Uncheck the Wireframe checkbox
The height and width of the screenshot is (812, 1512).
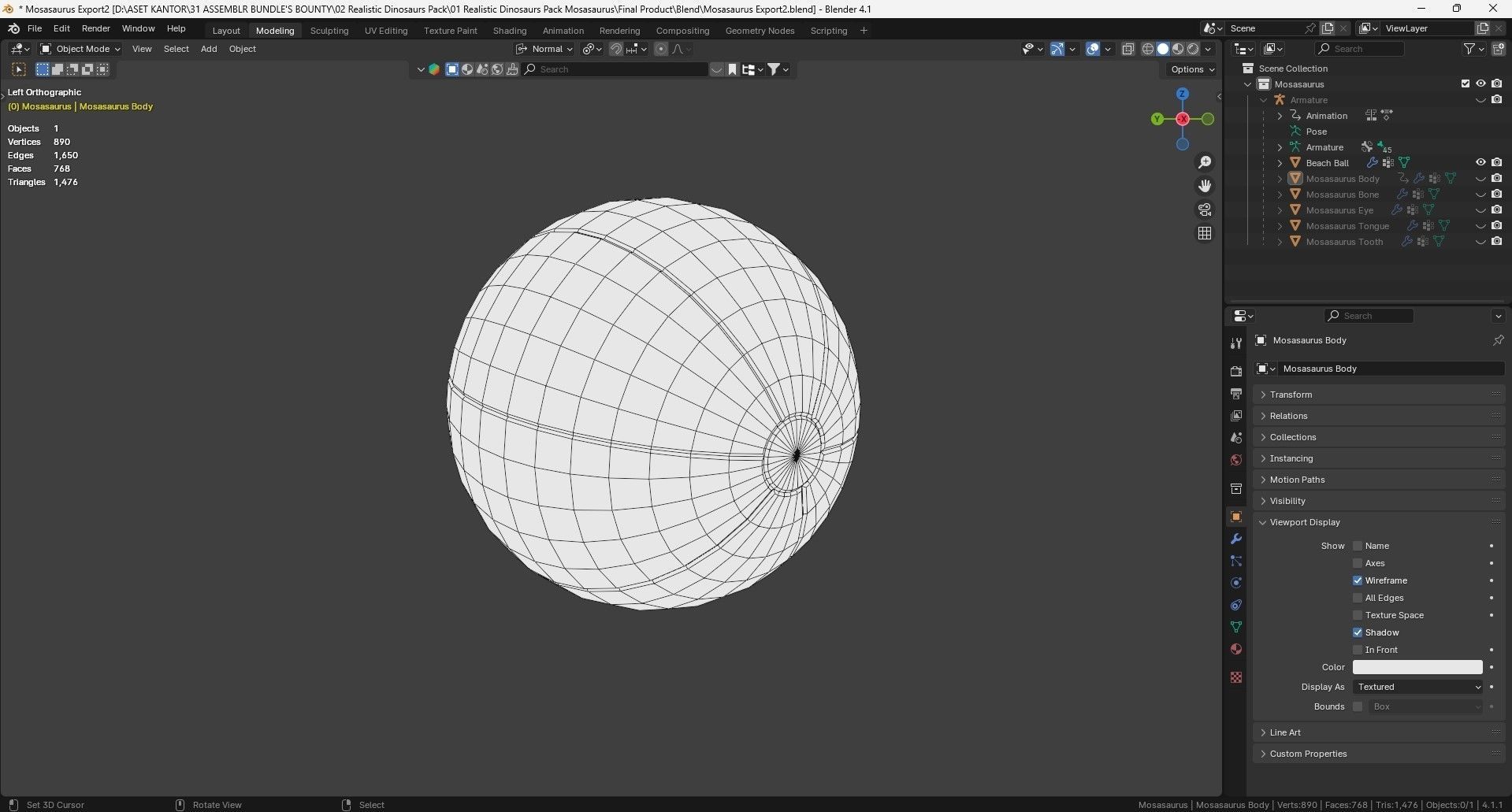pyautogui.click(x=1358, y=580)
